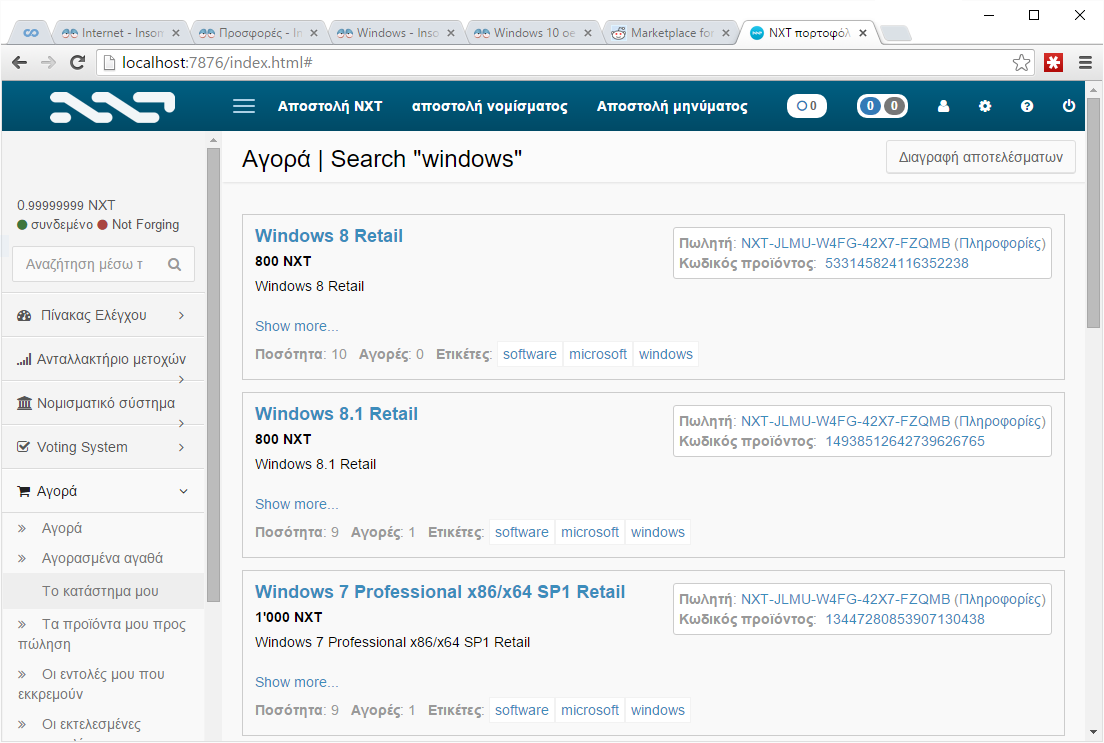Image resolution: width=1104 pixels, height=743 pixels.
Task: Open product code 13447280853907130438
Action: pyautogui.click(x=905, y=620)
